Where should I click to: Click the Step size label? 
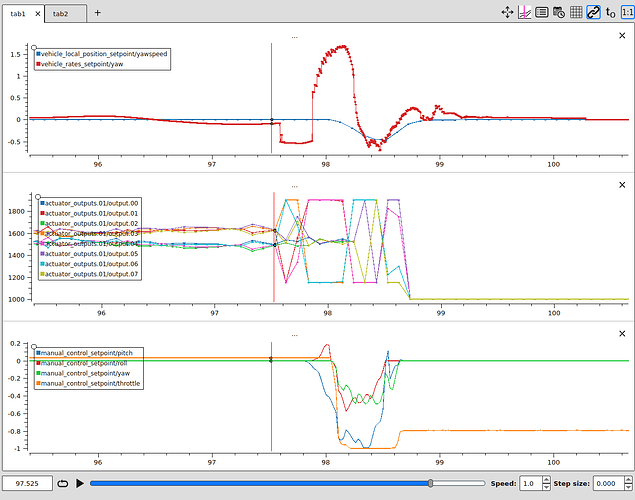pos(571,483)
